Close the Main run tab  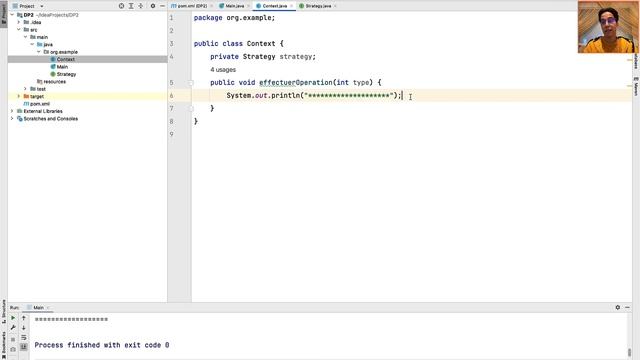pos(48,308)
